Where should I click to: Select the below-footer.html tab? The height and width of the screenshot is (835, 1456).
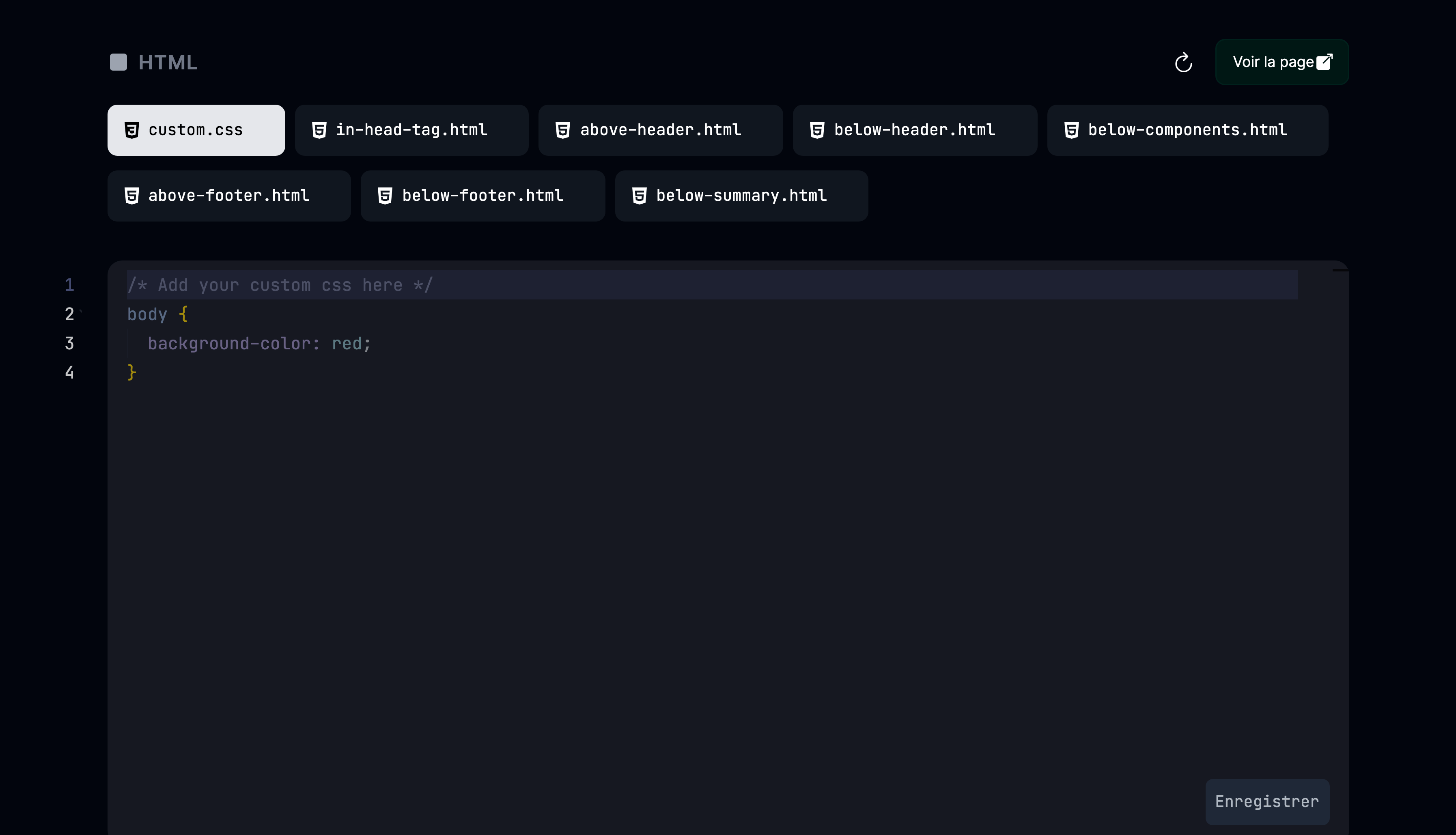pos(483,196)
